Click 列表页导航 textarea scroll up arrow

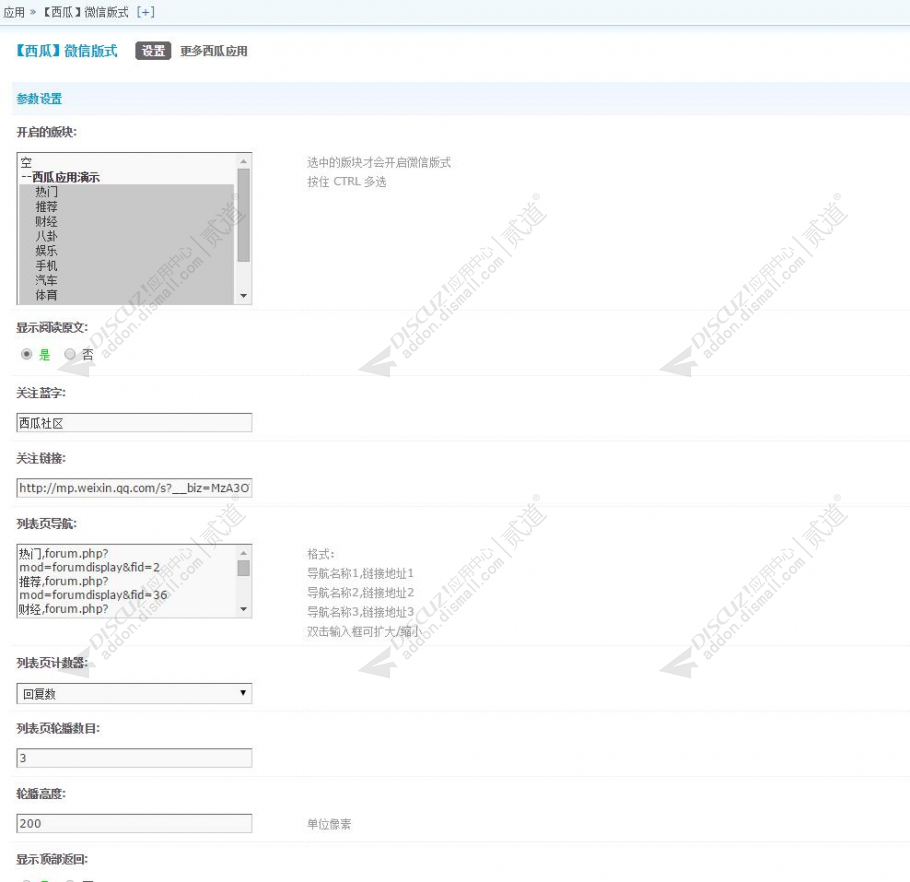pyautogui.click(x=244, y=552)
